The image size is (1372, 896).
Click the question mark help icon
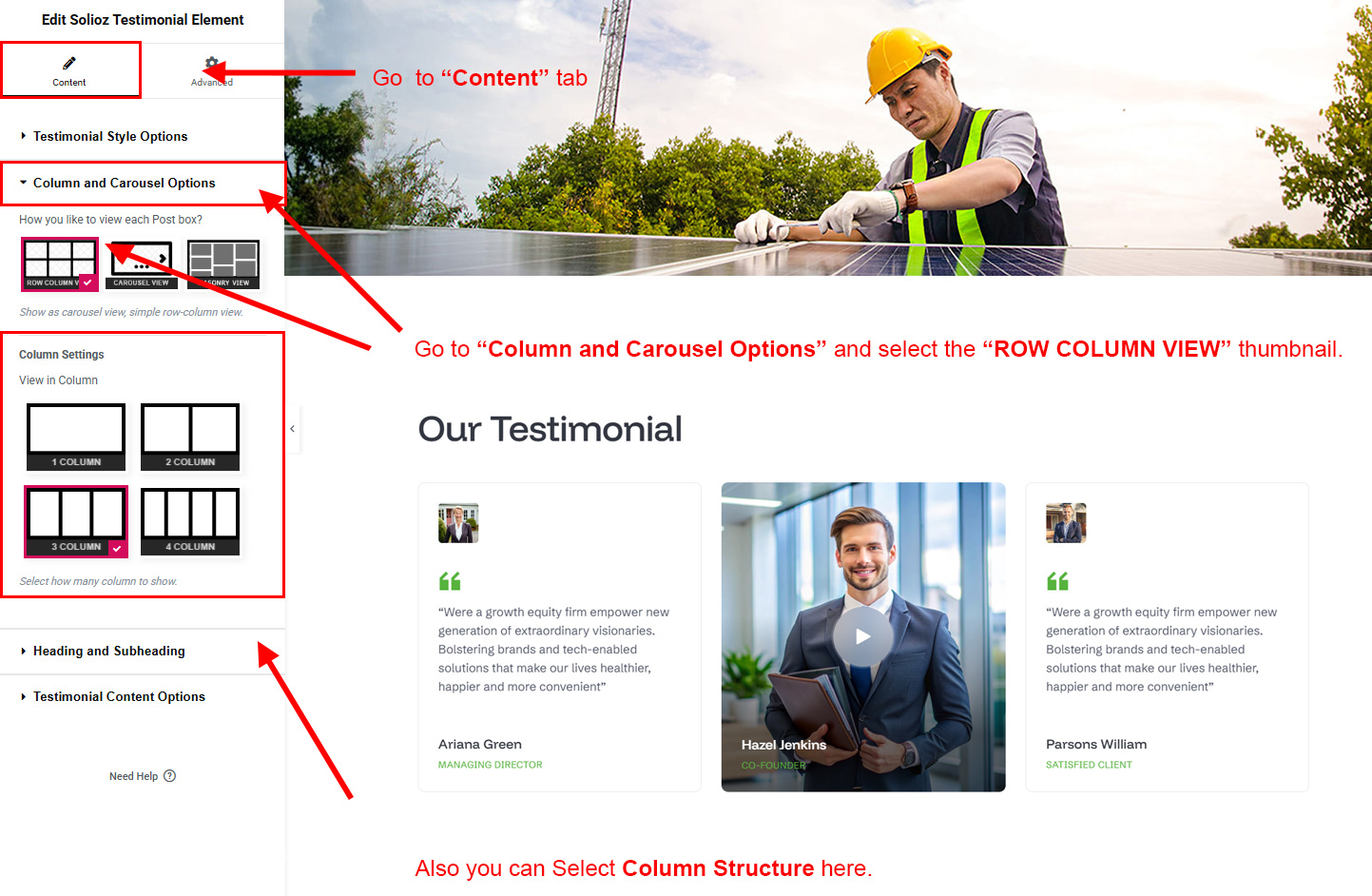170,776
